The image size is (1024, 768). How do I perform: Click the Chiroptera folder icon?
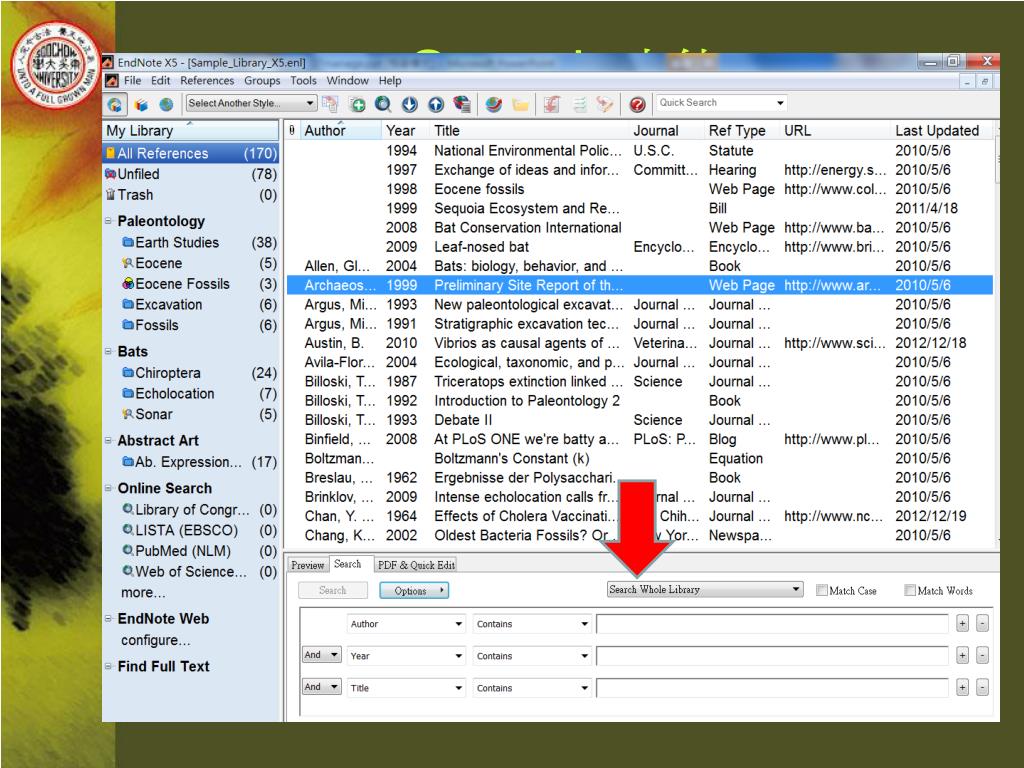tap(128, 373)
